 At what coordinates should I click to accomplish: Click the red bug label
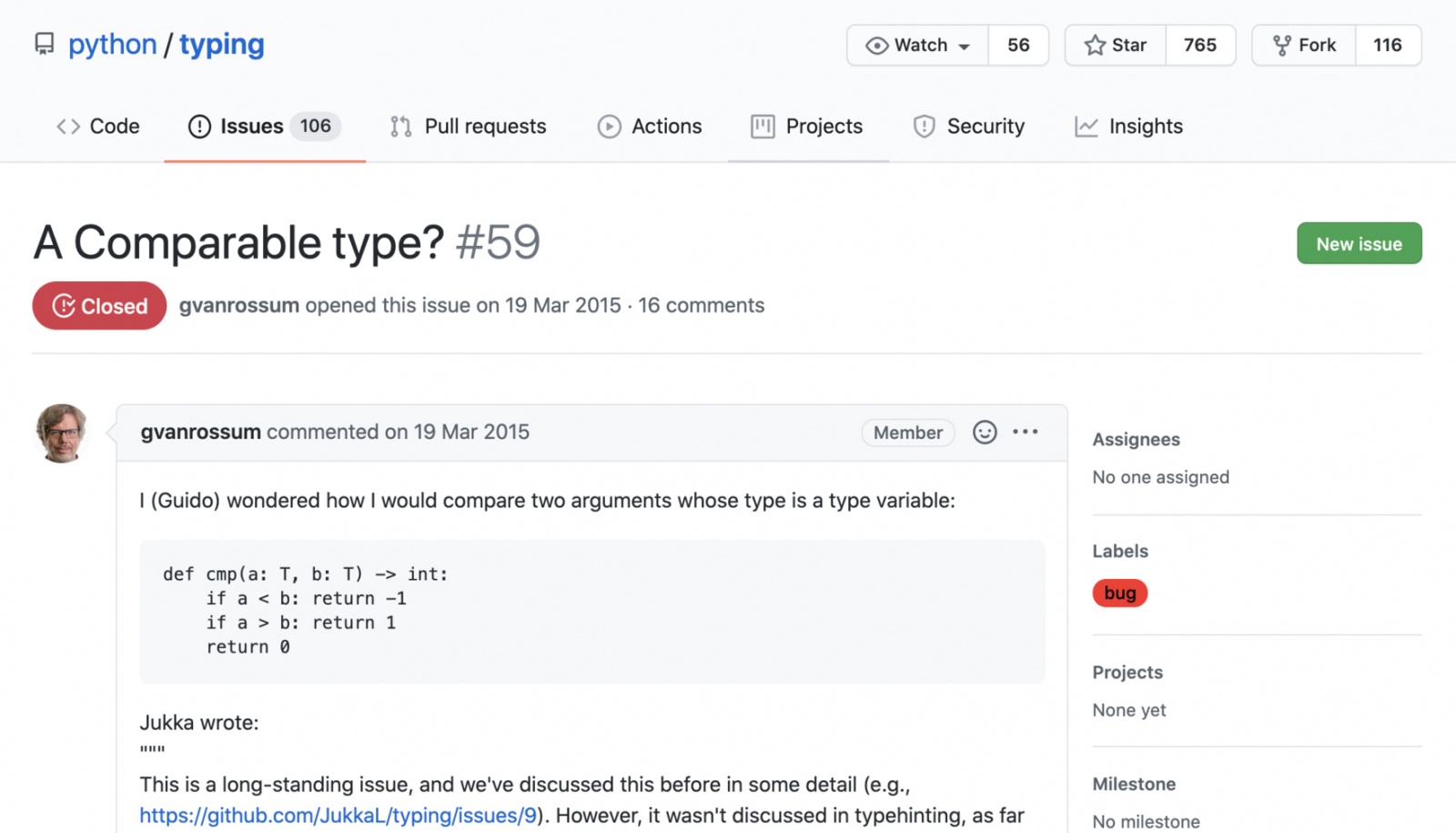pos(1119,593)
